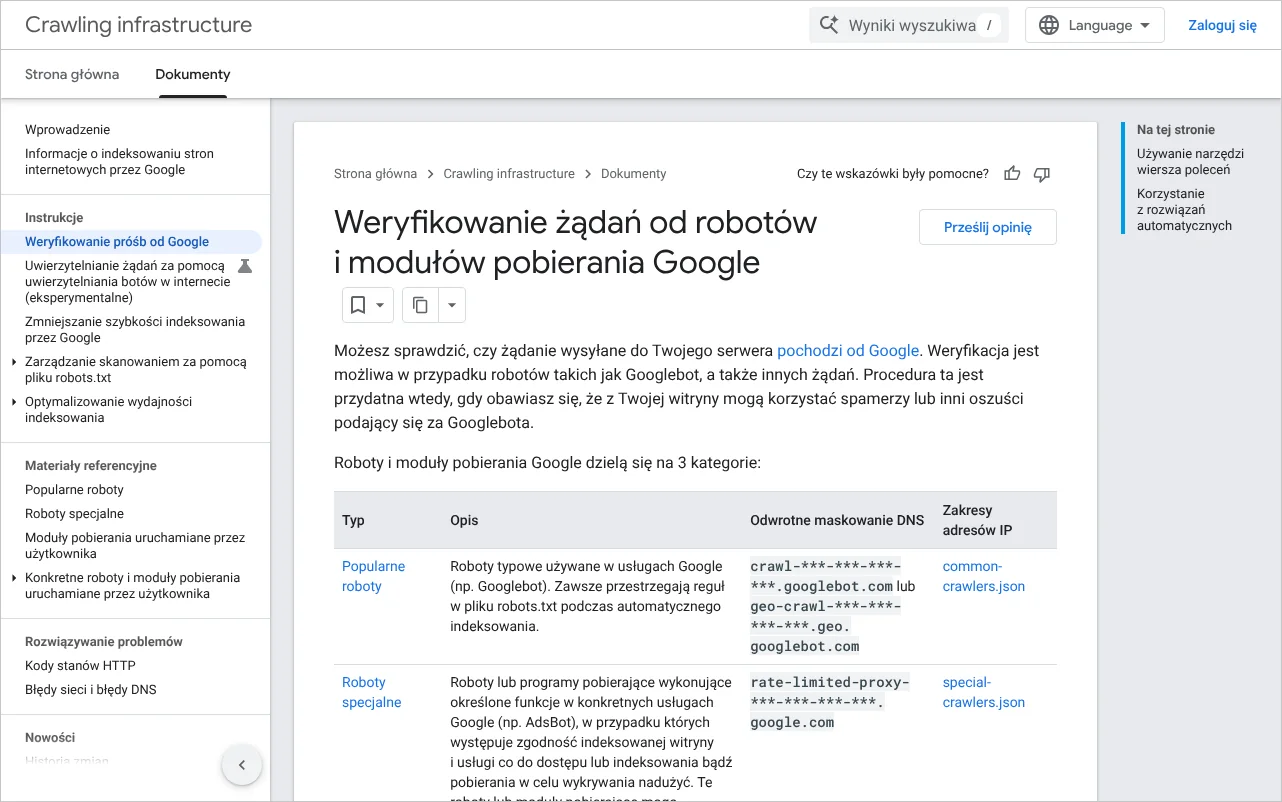
Task: Open Roboty specjalne in the sidebar
Action: click(75, 514)
